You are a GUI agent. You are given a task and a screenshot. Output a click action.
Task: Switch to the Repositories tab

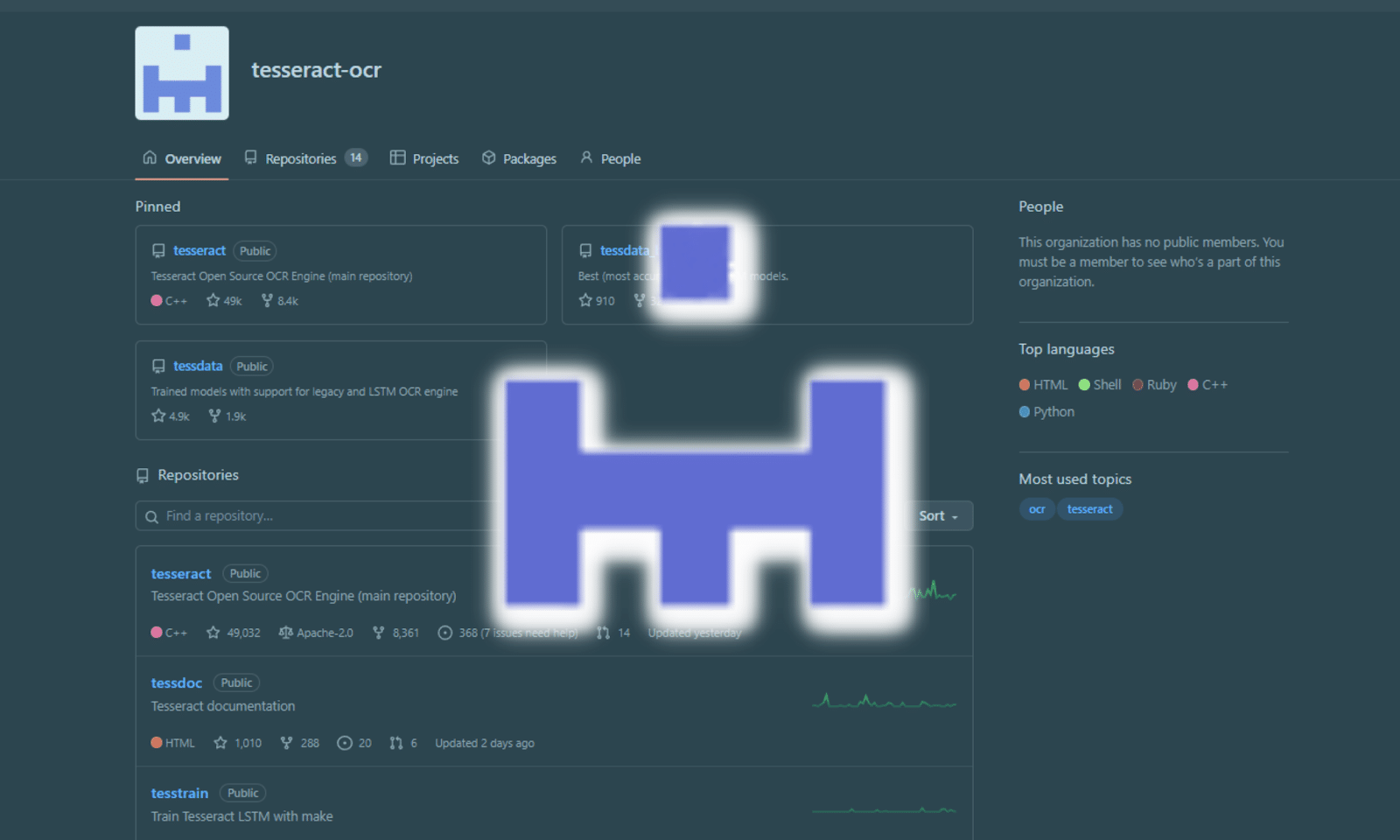point(302,157)
